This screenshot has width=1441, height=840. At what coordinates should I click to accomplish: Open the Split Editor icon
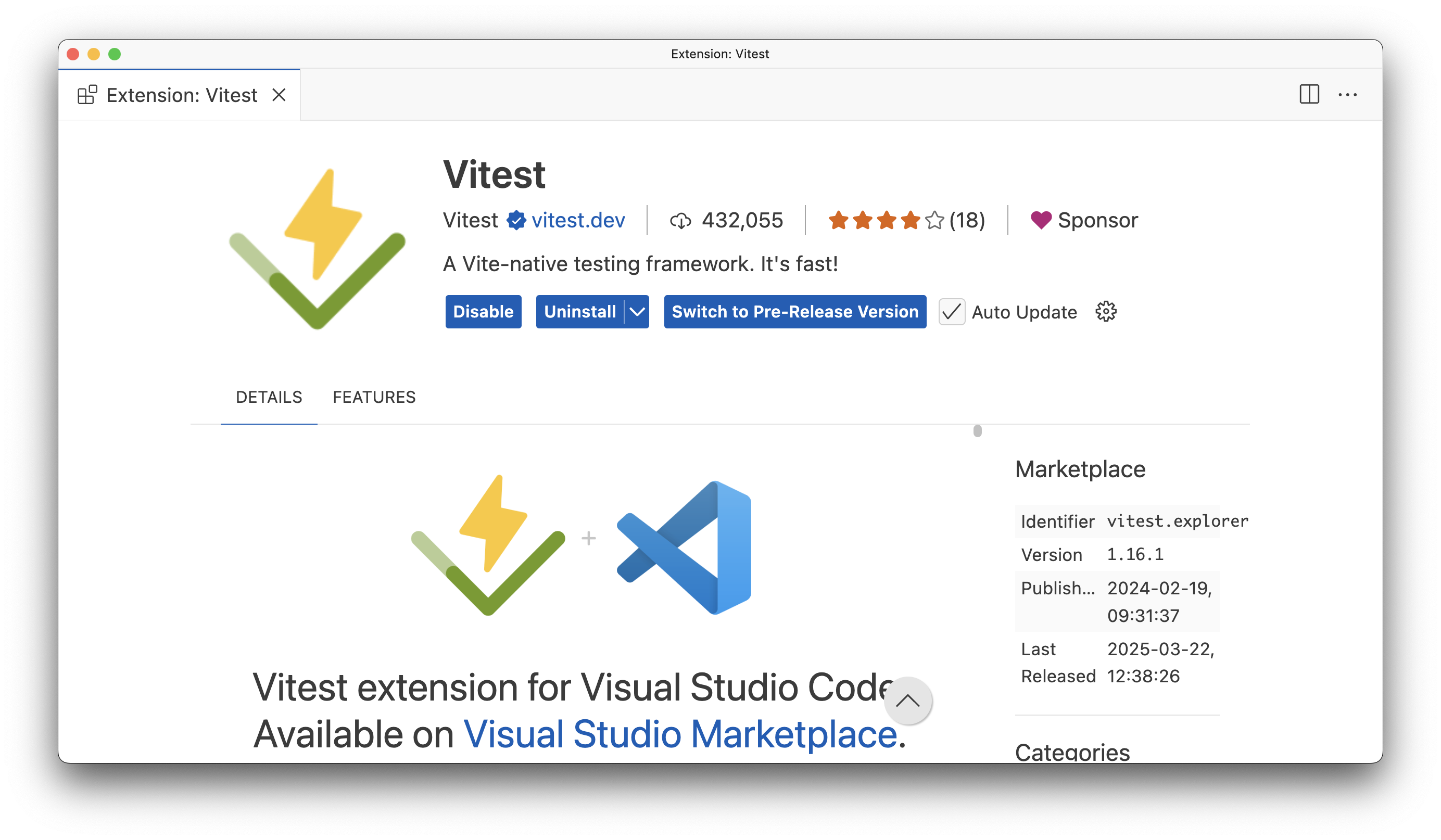click(1309, 95)
